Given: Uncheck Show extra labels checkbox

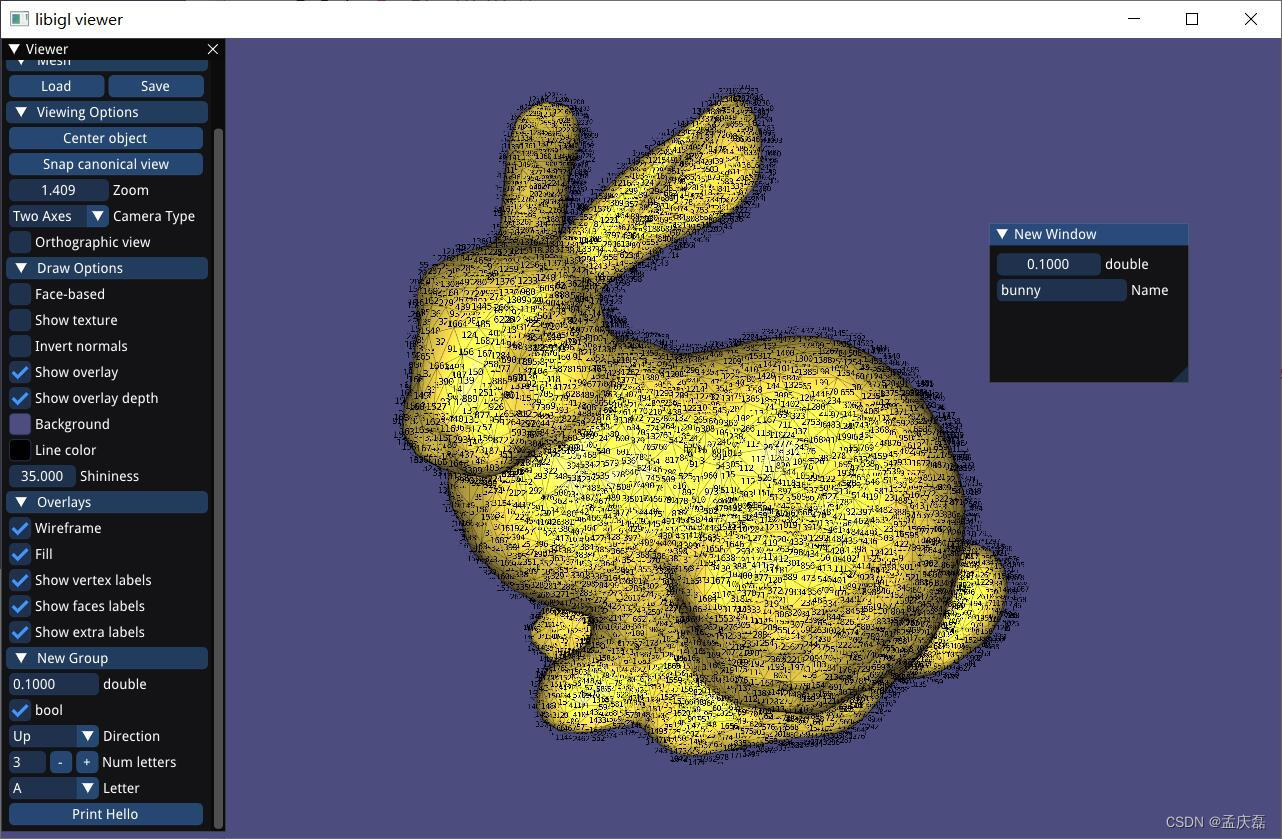Looking at the screenshot, I should (20, 632).
